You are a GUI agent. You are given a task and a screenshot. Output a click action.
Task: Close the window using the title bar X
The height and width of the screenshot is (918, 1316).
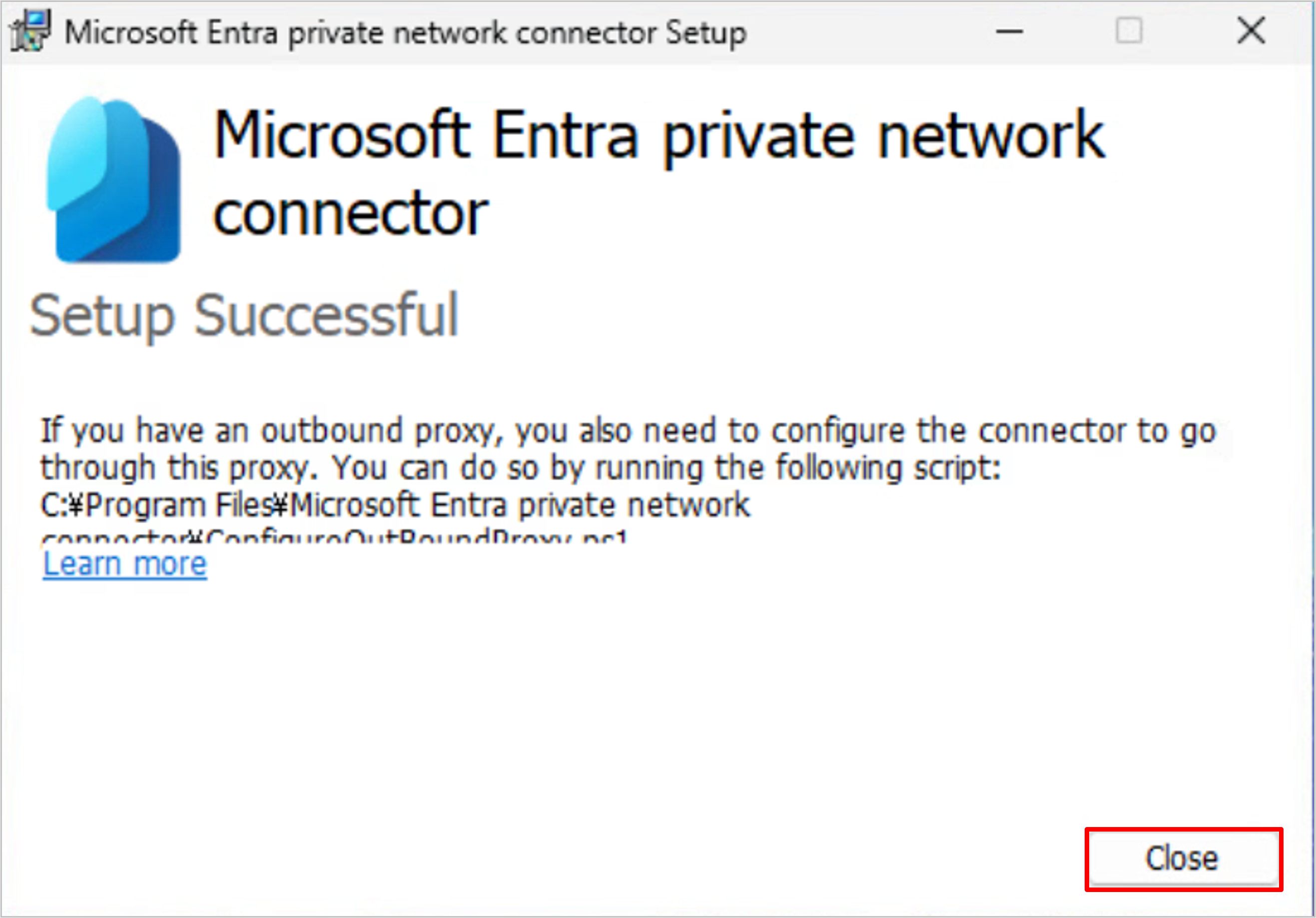tap(1251, 31)
